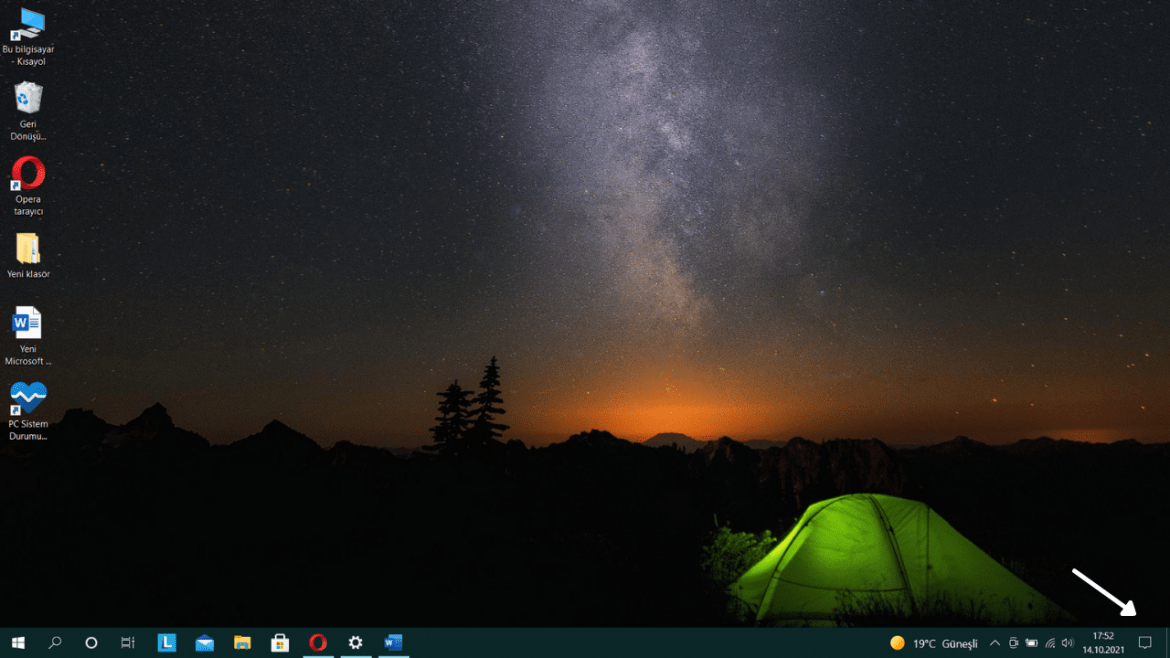Activate Cortana on the taskbar
This screenshot has width=1170, height=658.
pyautogui.click(x=90, y=643)
